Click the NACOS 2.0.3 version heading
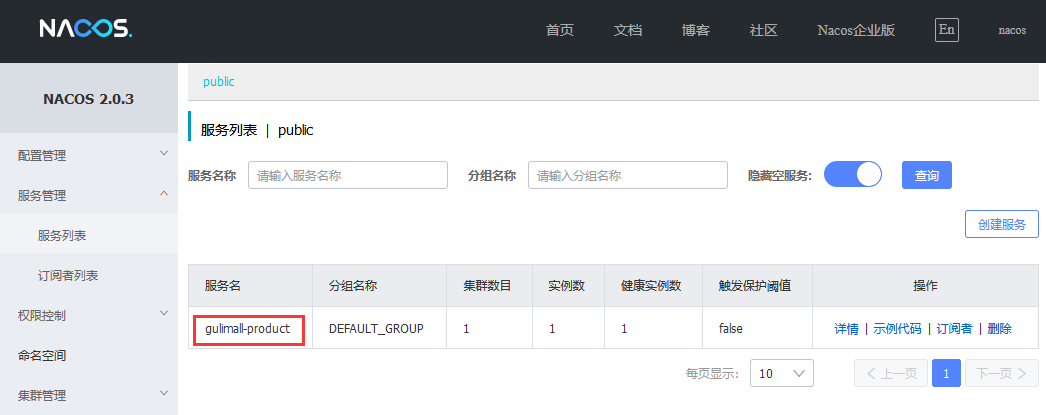The width and height of the screenshot is (1046, 415). click(89, 99)
